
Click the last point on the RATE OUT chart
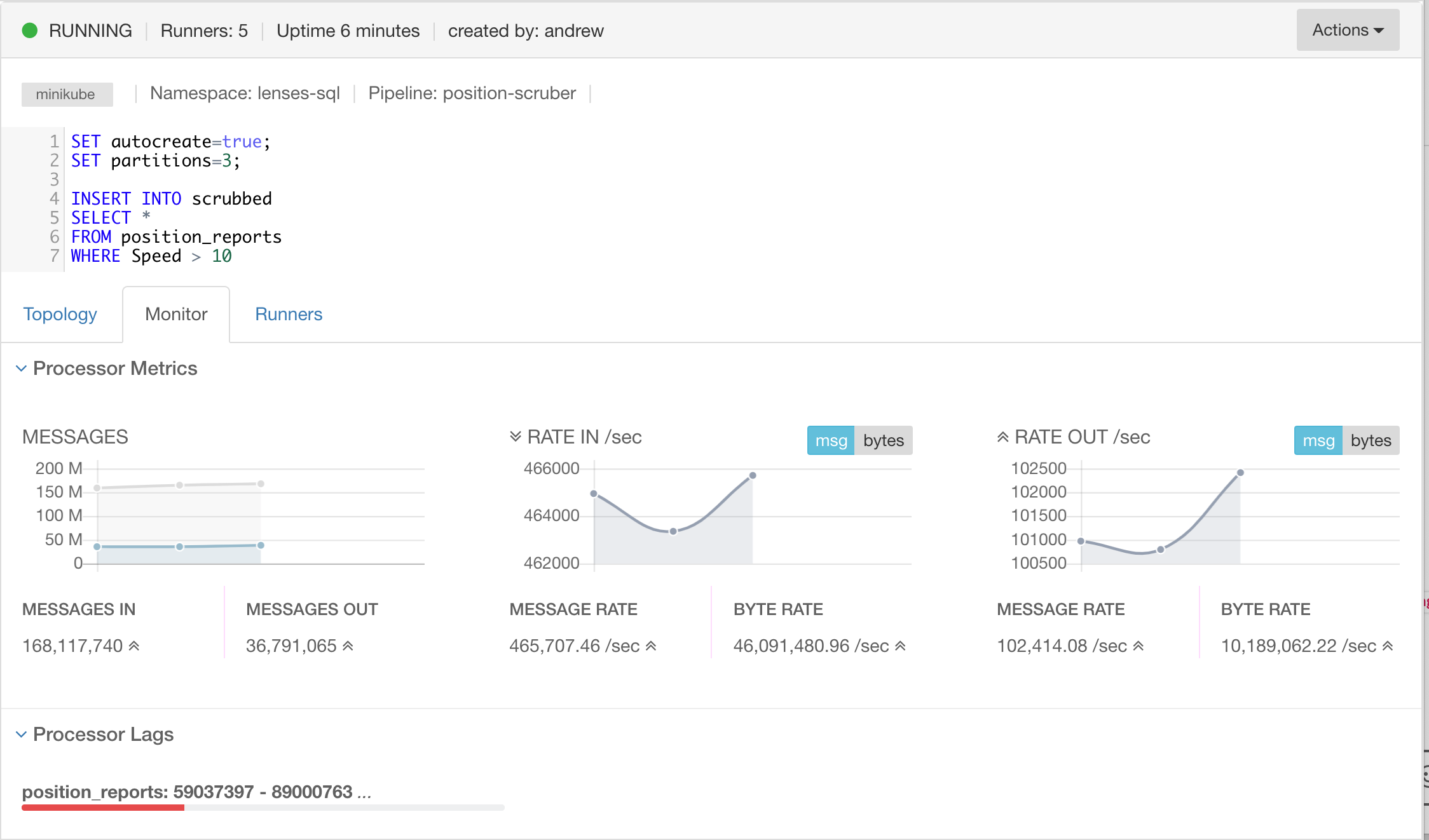click(x=1240, y=473)
